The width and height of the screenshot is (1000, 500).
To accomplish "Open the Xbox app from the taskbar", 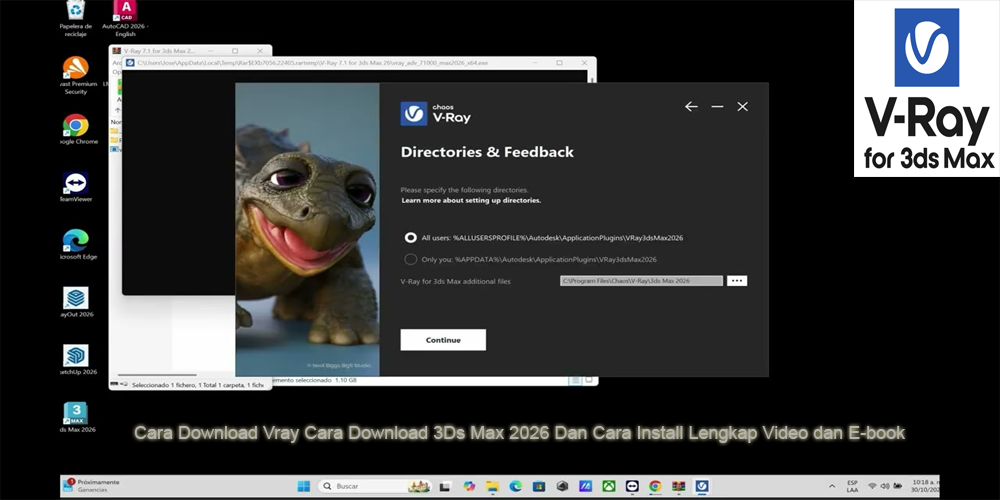I will (608, 486).
